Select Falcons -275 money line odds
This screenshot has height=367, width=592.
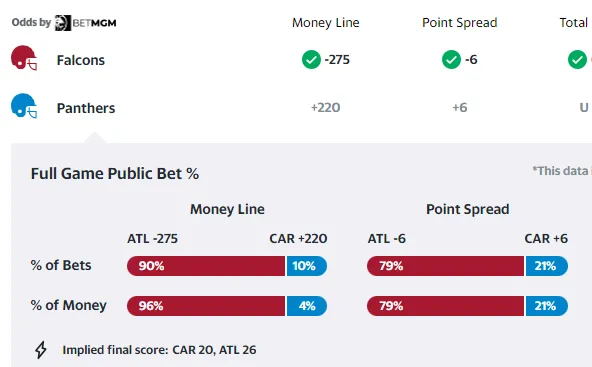pos(337,60)
